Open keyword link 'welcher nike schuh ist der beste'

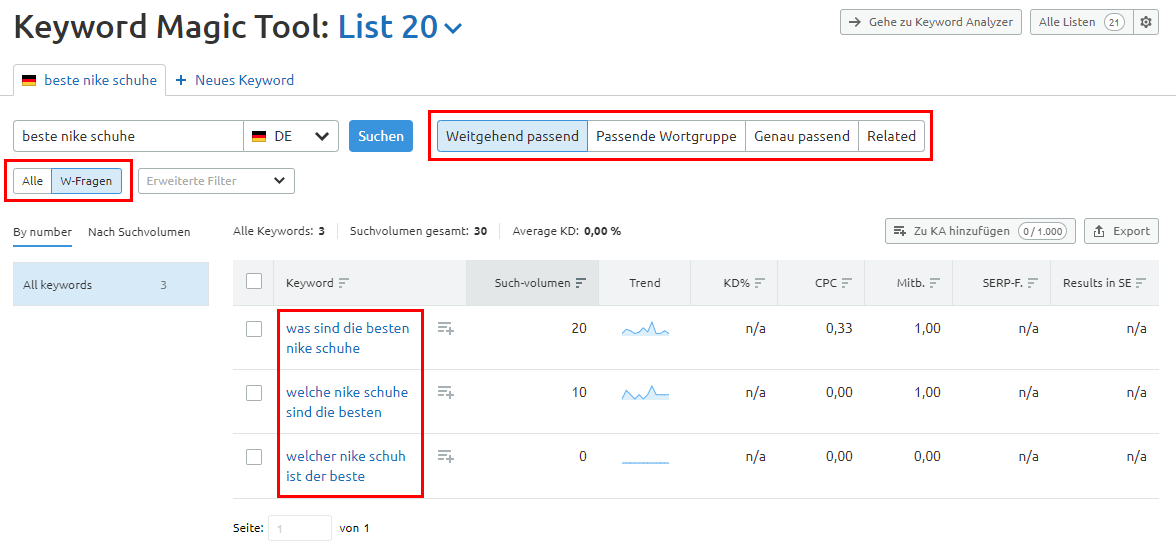[x=346, y=466]
